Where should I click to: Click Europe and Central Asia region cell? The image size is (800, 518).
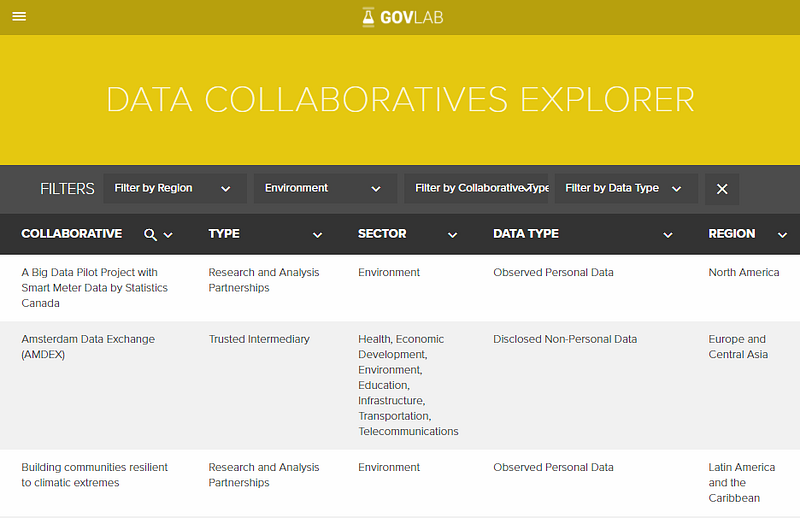(x=738, y=347)
